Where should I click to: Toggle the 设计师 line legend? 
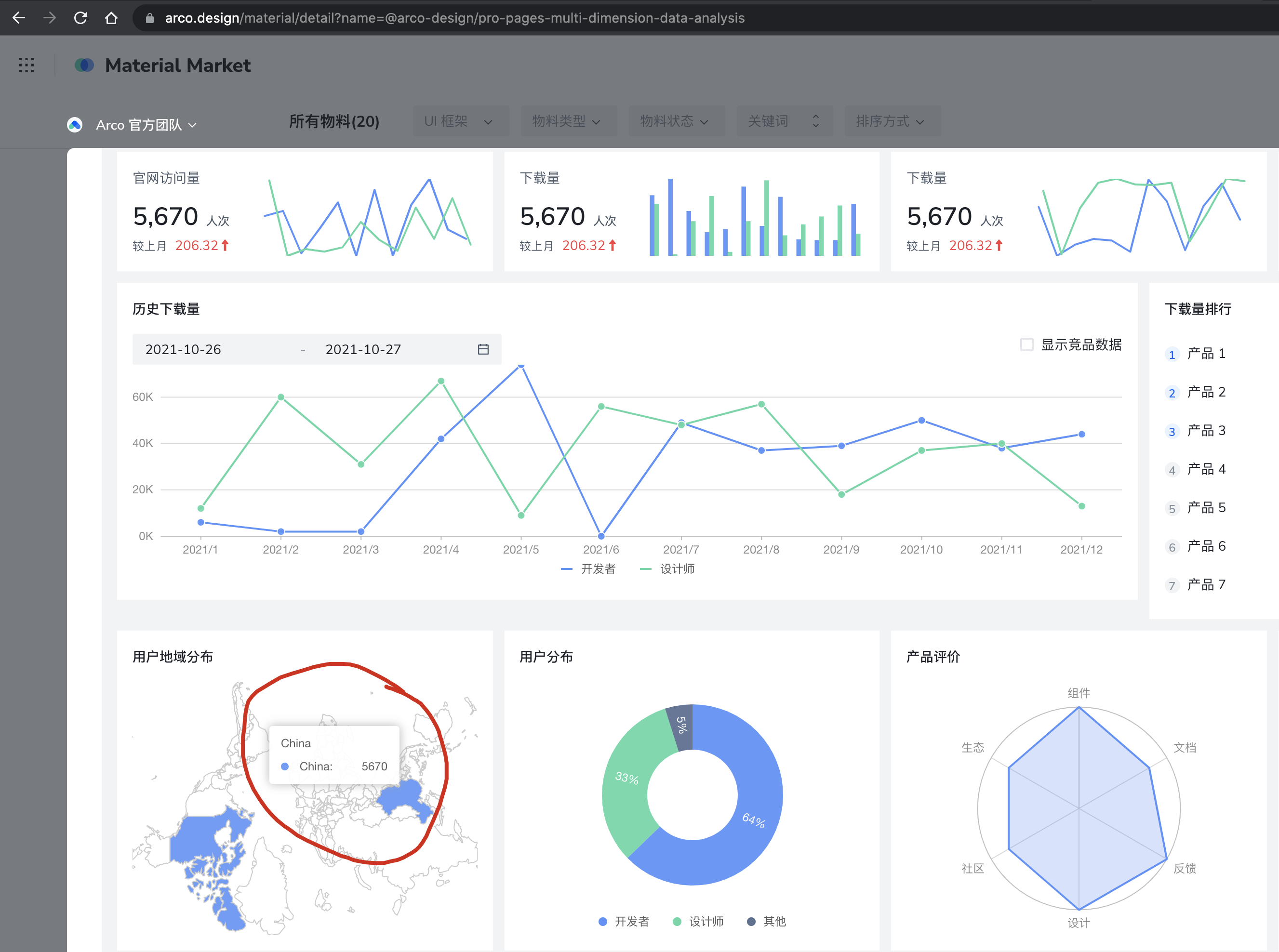click(667, 569)
